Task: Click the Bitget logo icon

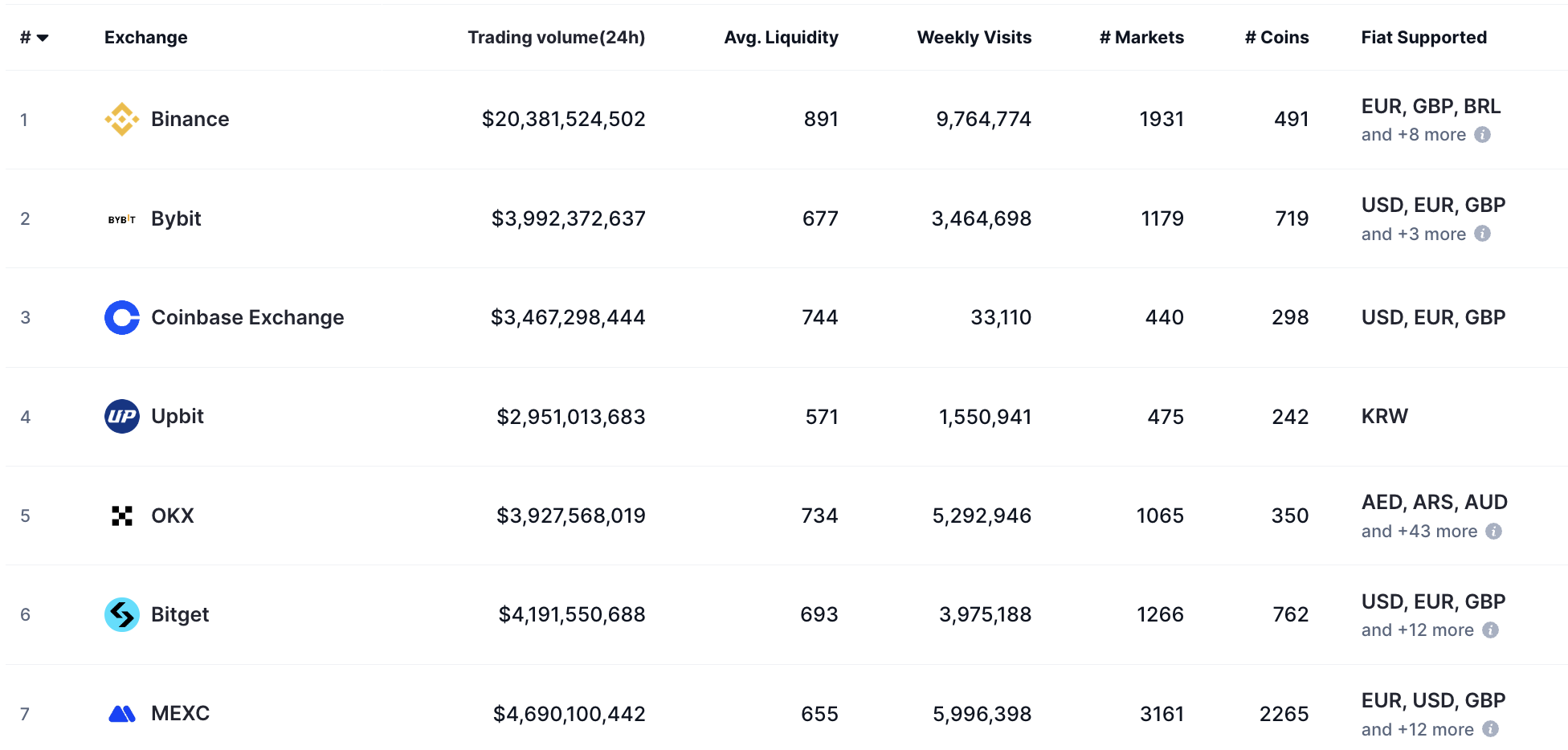Action: point(122,615)
